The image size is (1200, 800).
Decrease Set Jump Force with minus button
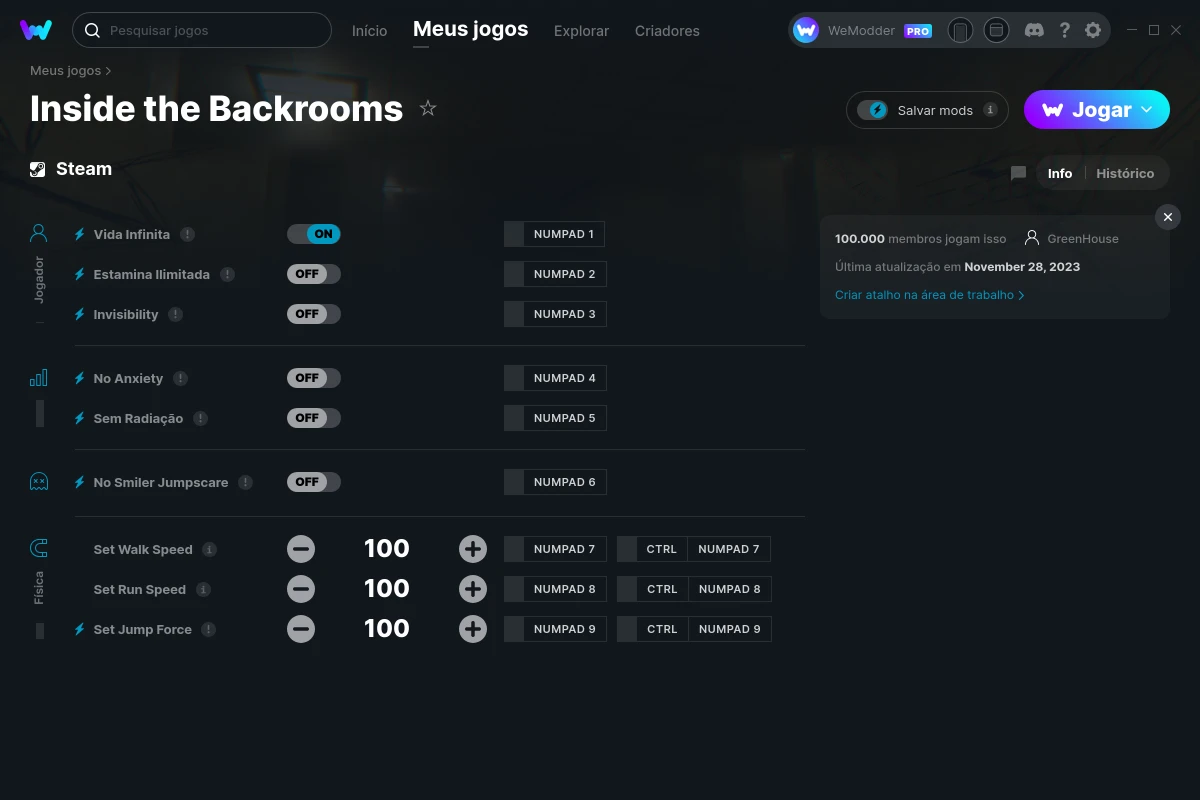coord(301,629)
